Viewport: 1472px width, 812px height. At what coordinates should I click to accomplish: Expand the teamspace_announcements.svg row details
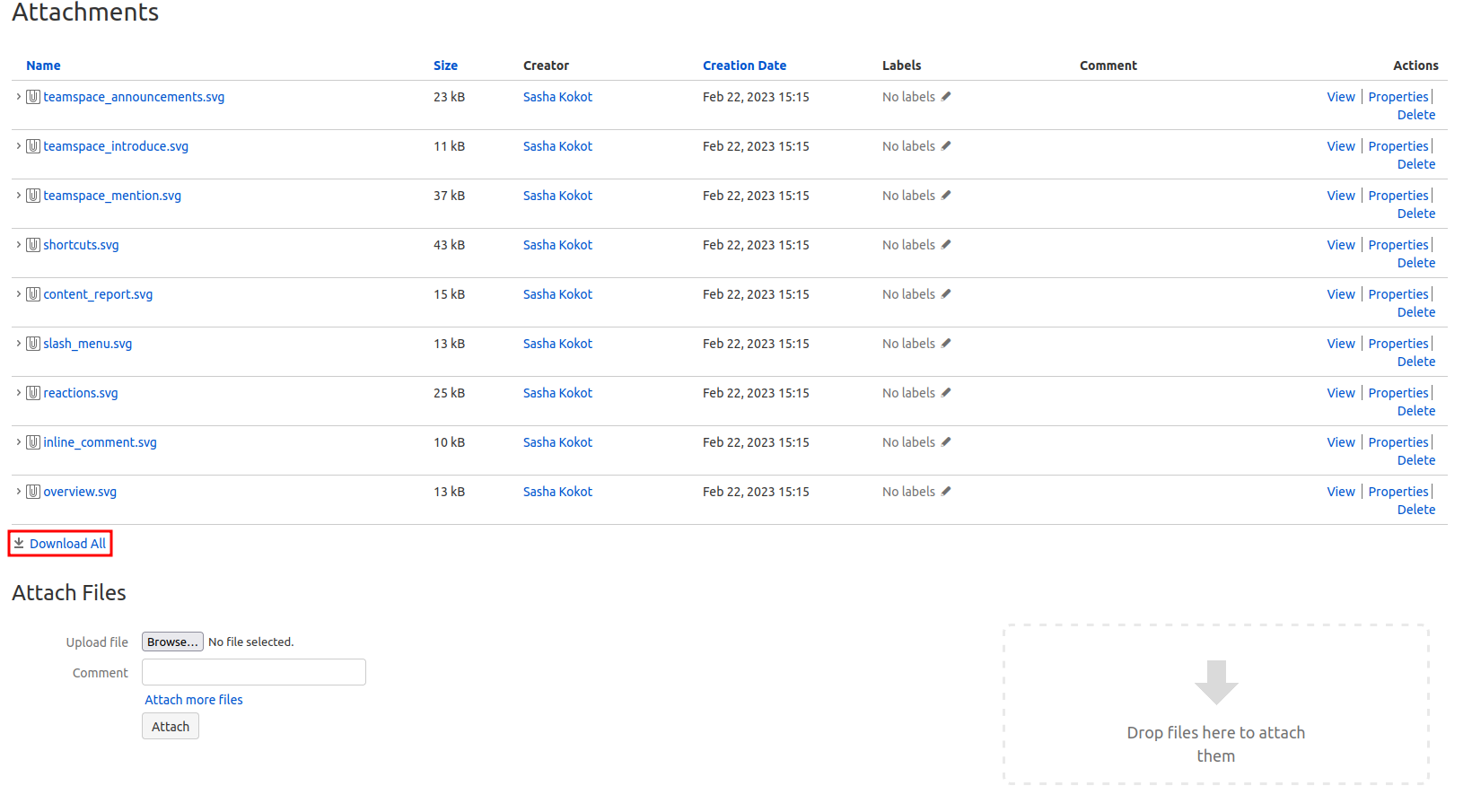tap(18, 97)
